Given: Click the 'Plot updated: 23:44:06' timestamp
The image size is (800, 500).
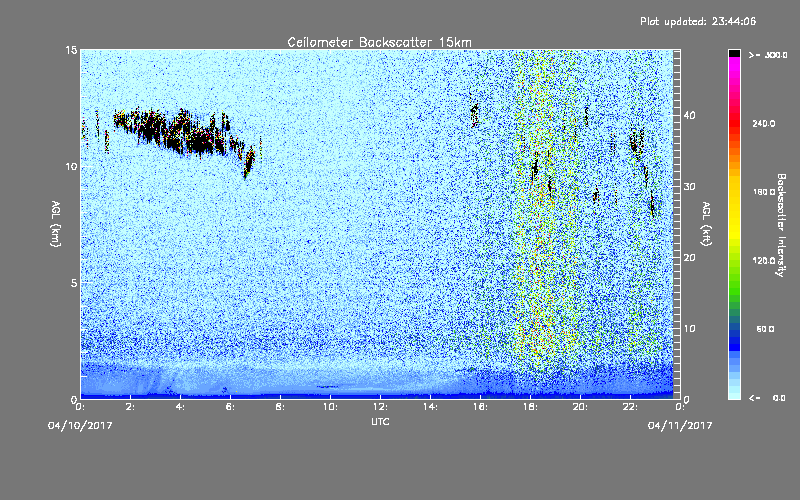Looking at the screenshot, I should coord(698,21).
